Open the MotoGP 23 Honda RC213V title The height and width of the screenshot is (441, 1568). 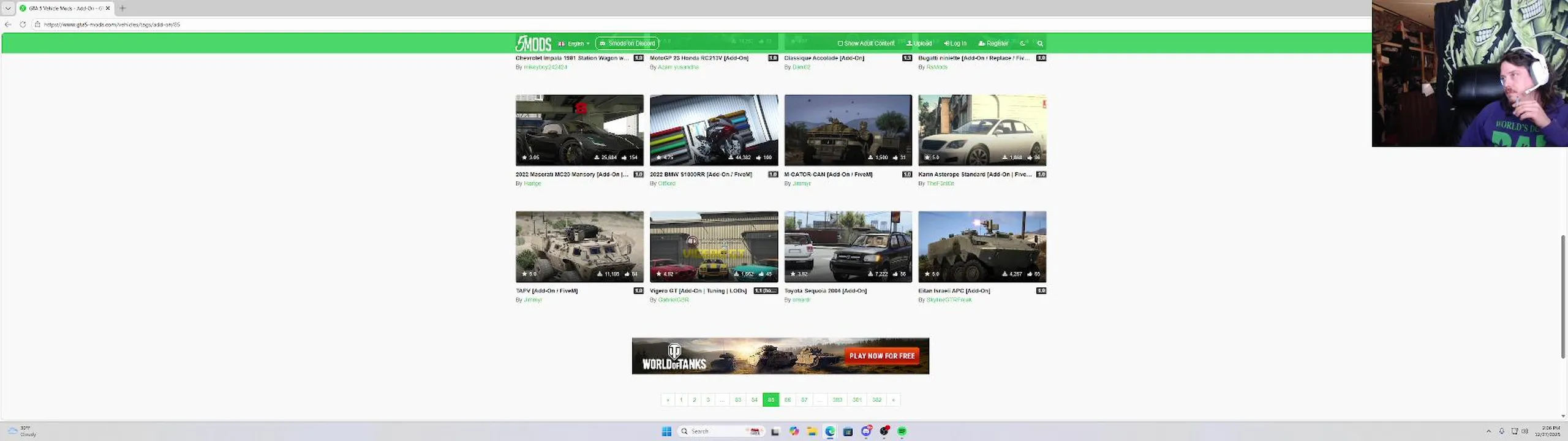pos(699,58)
